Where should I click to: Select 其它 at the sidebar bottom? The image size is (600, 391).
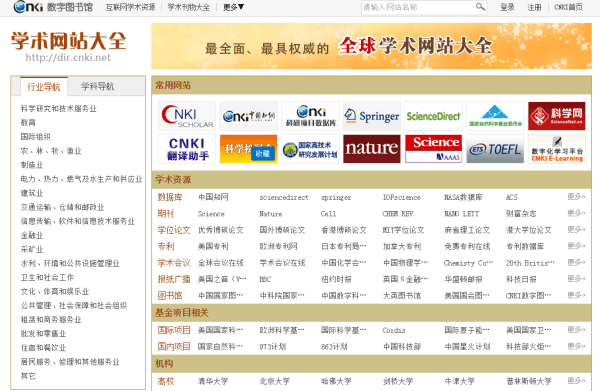pos(28,376)
